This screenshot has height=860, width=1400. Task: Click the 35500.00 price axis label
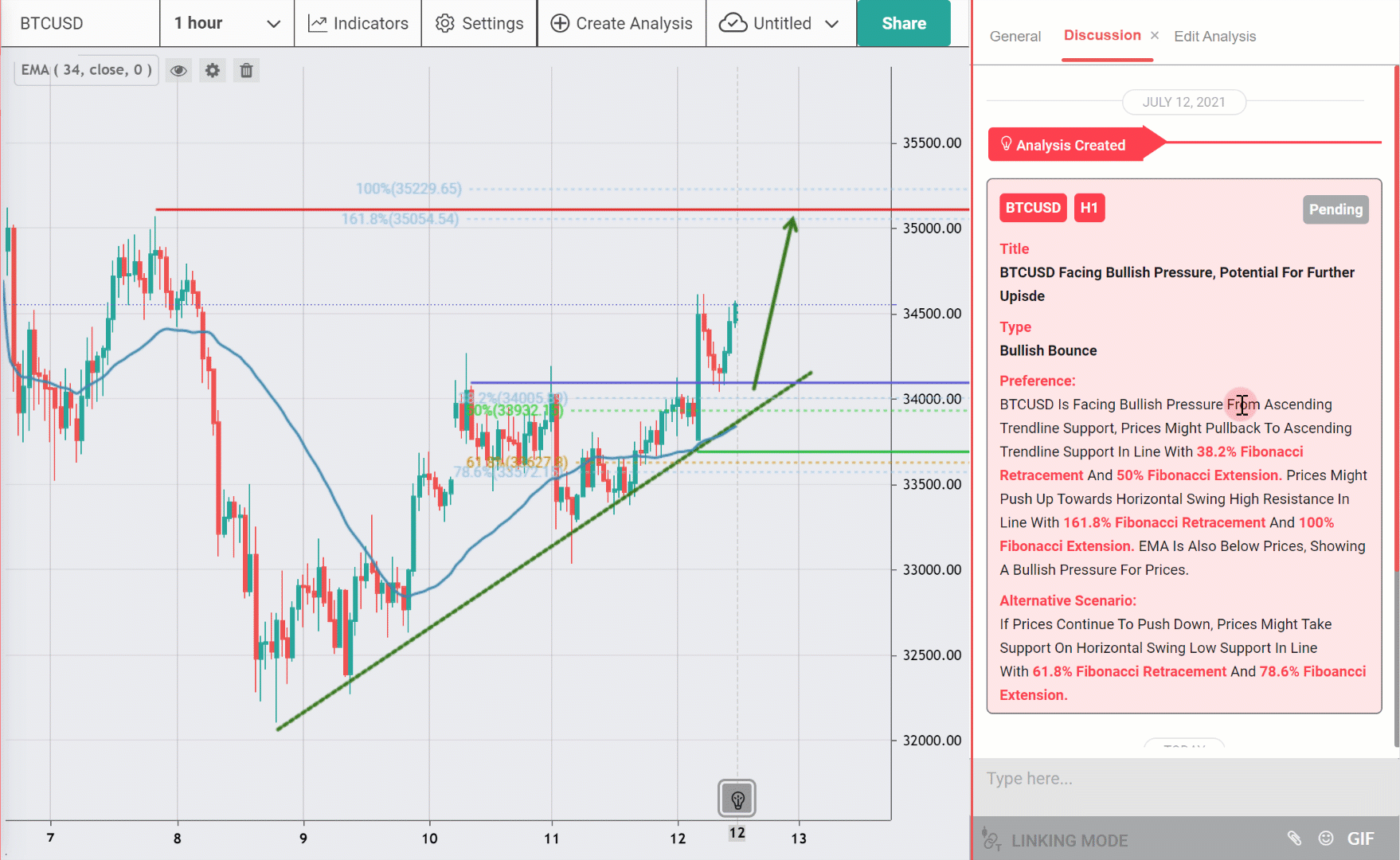(932, 143)
